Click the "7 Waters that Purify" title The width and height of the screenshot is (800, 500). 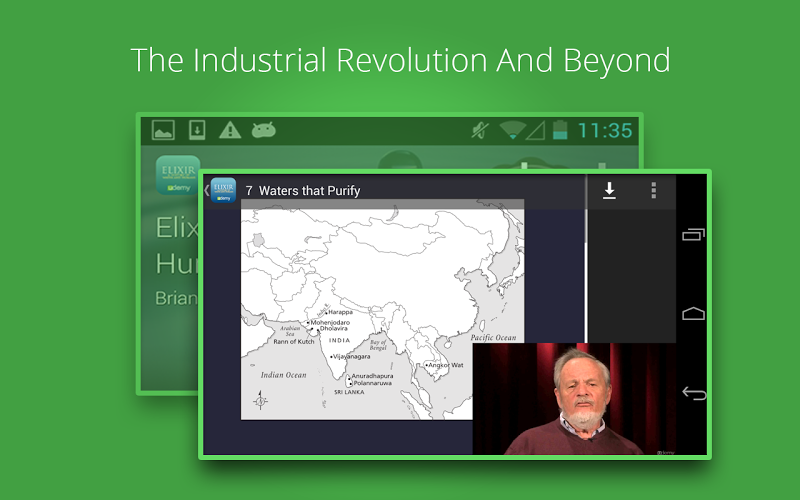tap(303, 190)
